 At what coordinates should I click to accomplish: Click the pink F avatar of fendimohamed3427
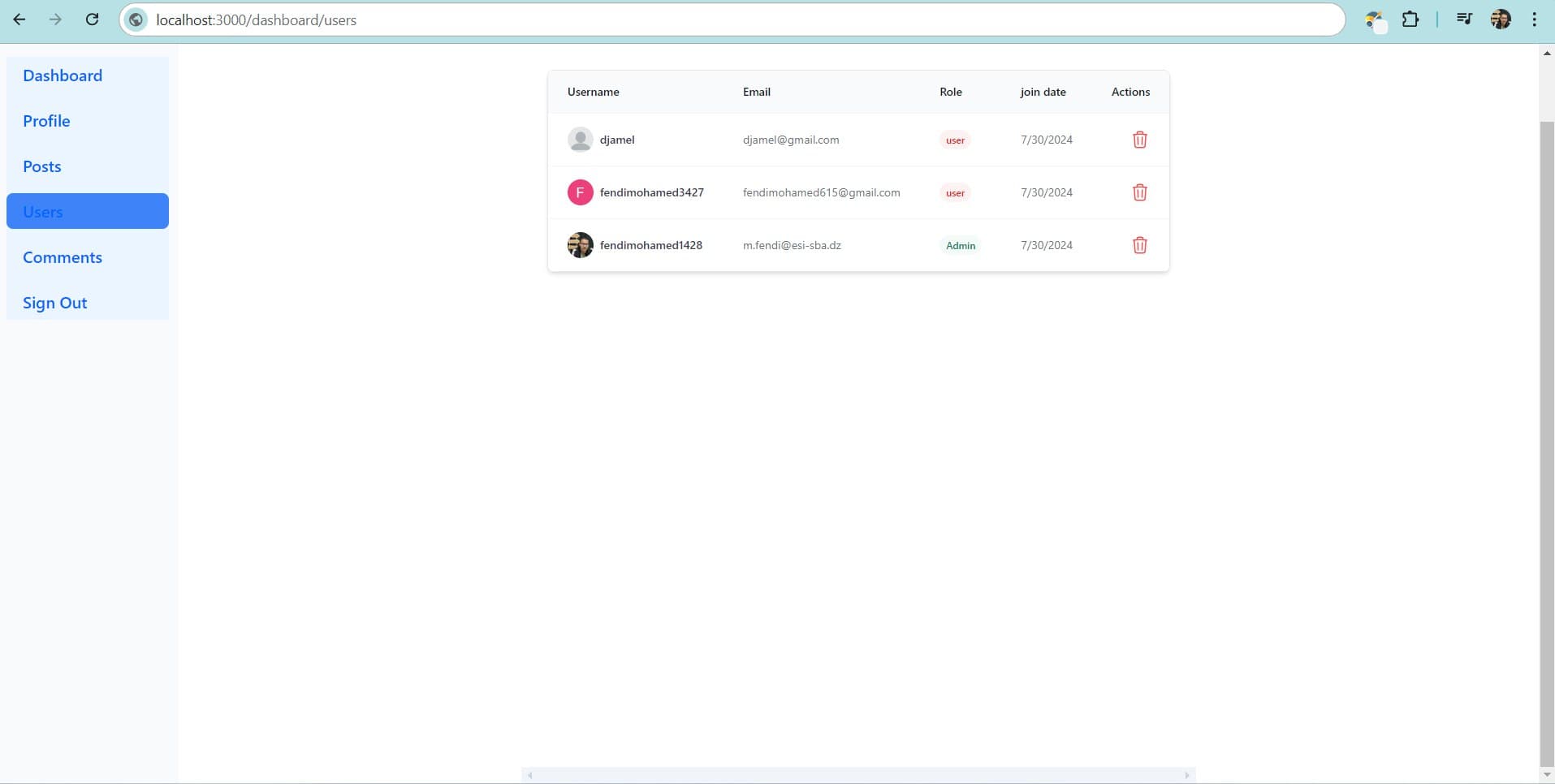pyautogui.click(x=580, y=192)
